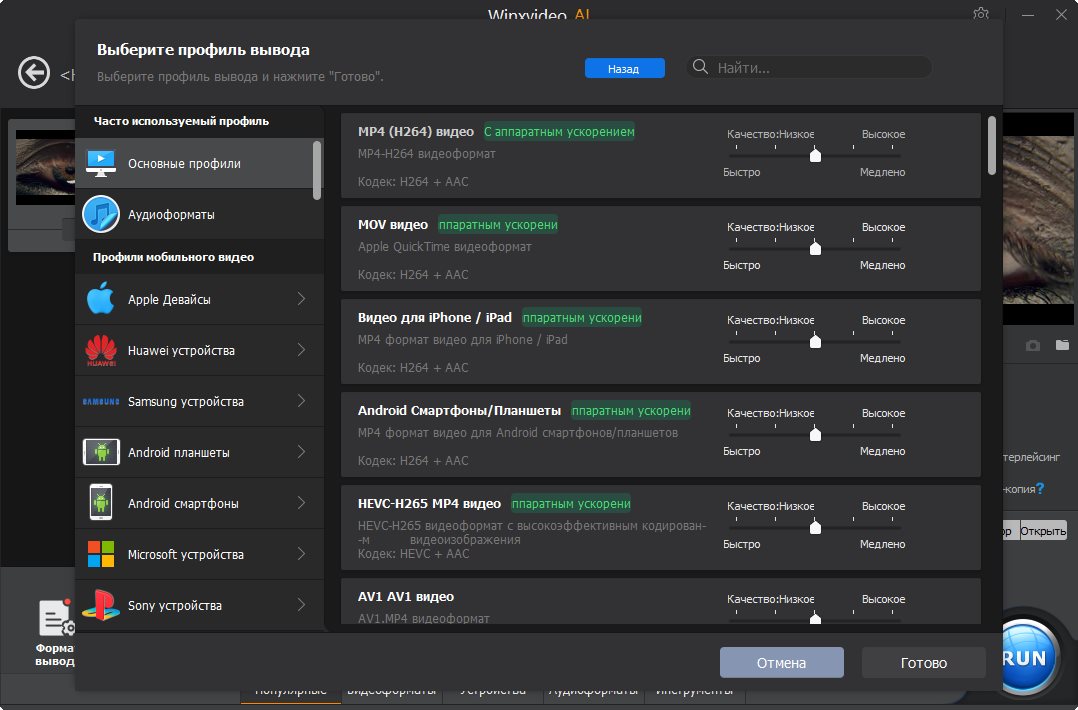
Task: Click the Основные профили monitor icon
Action: point(101,163)
